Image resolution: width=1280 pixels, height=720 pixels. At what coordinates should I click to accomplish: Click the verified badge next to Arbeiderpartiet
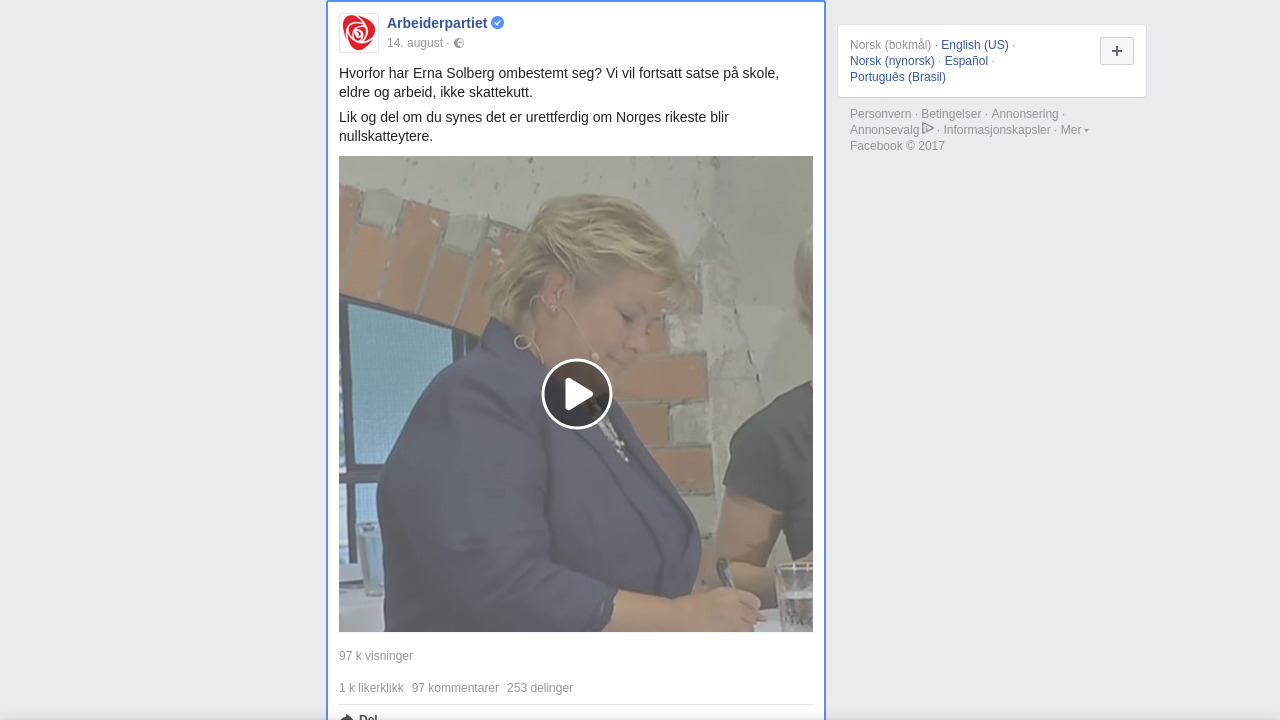pos(498,23)
